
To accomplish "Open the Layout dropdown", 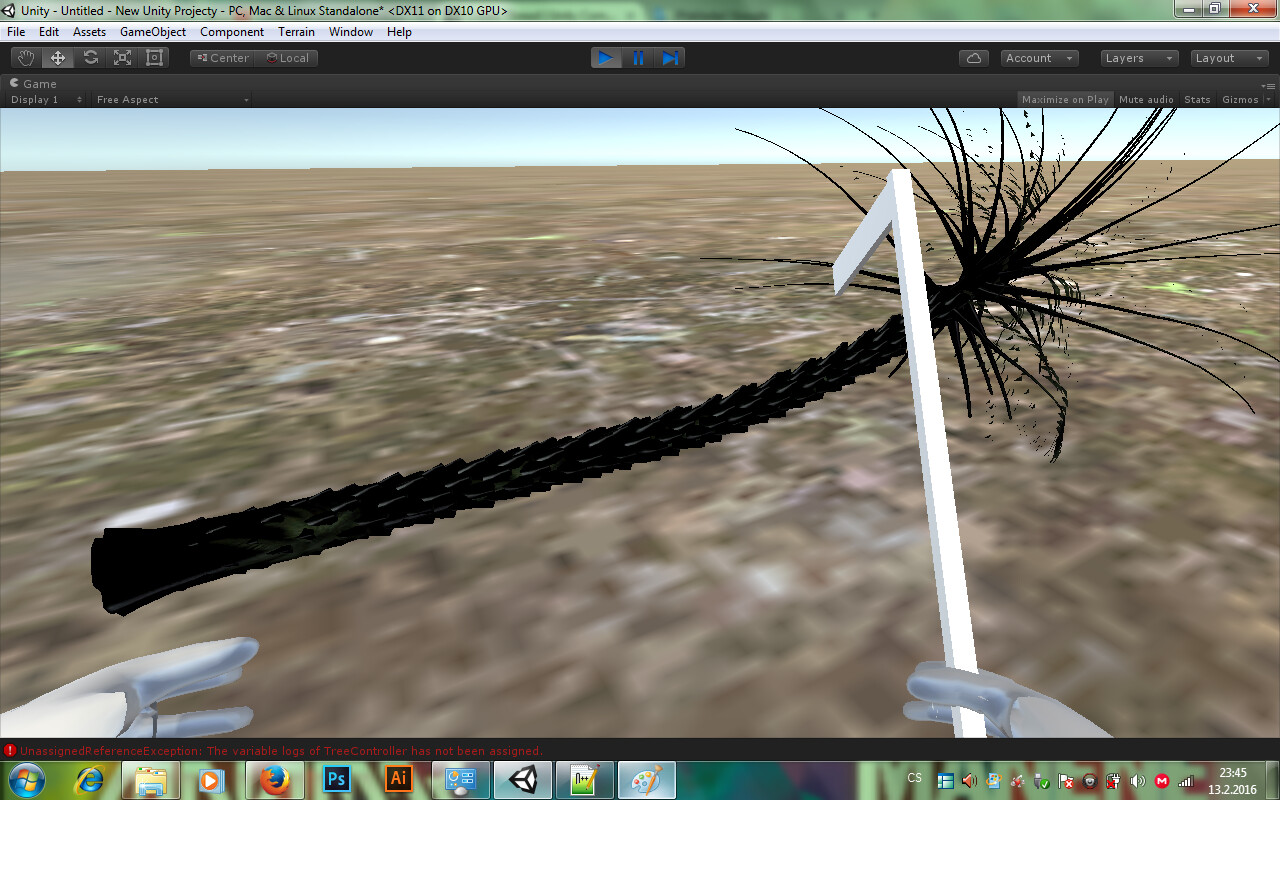I will click(1228, 57).
